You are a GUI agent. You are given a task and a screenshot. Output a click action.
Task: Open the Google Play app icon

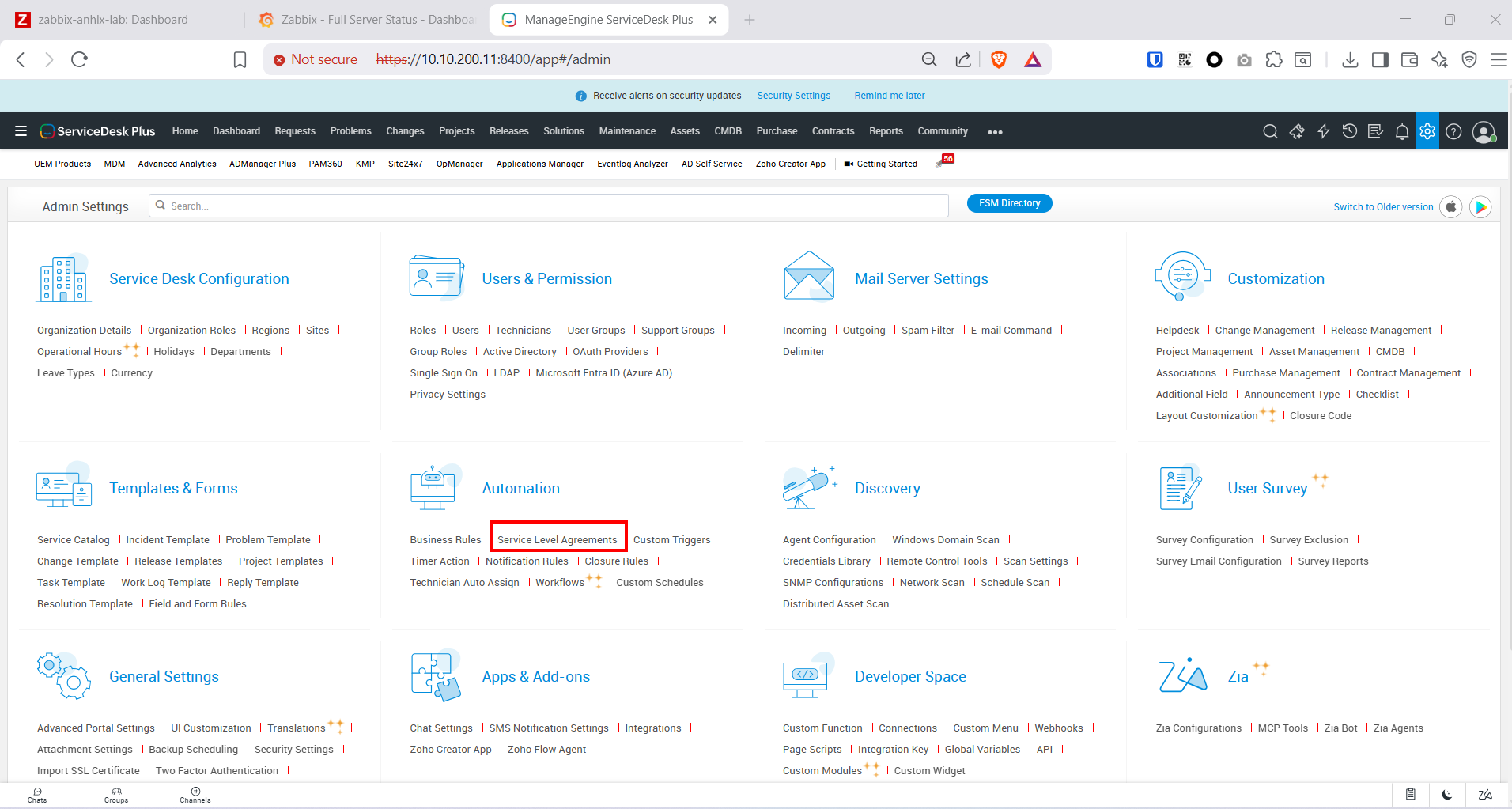(1480, 207)
